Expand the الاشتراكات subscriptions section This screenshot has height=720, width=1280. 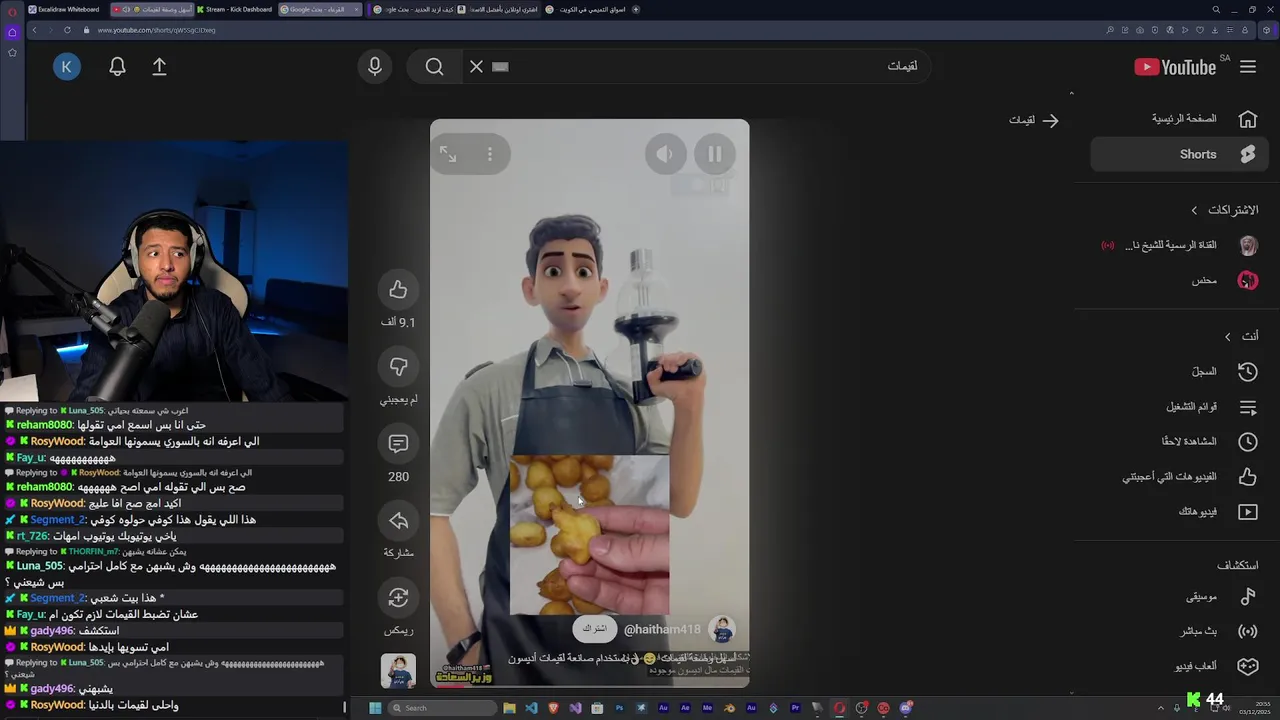click(x=1224, y=210)
